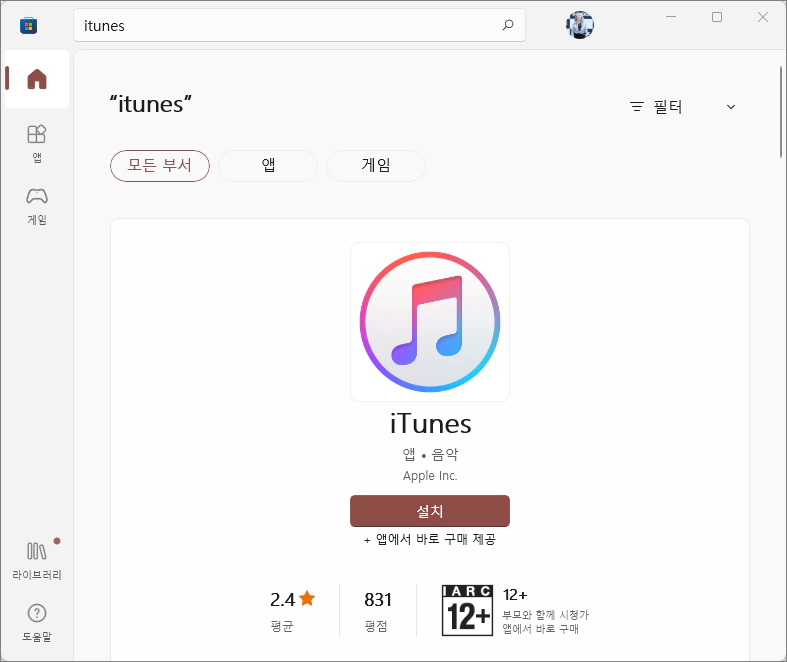Open the Microsoft Store logo icon
787x662 pixels.
coord(28,25)
